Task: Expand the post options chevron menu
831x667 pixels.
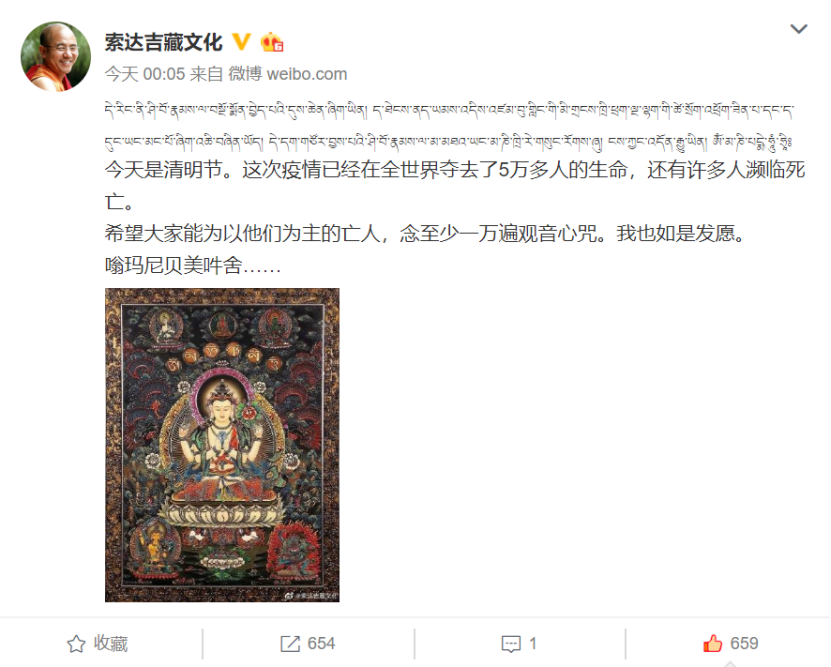Action: click(799, 29)
